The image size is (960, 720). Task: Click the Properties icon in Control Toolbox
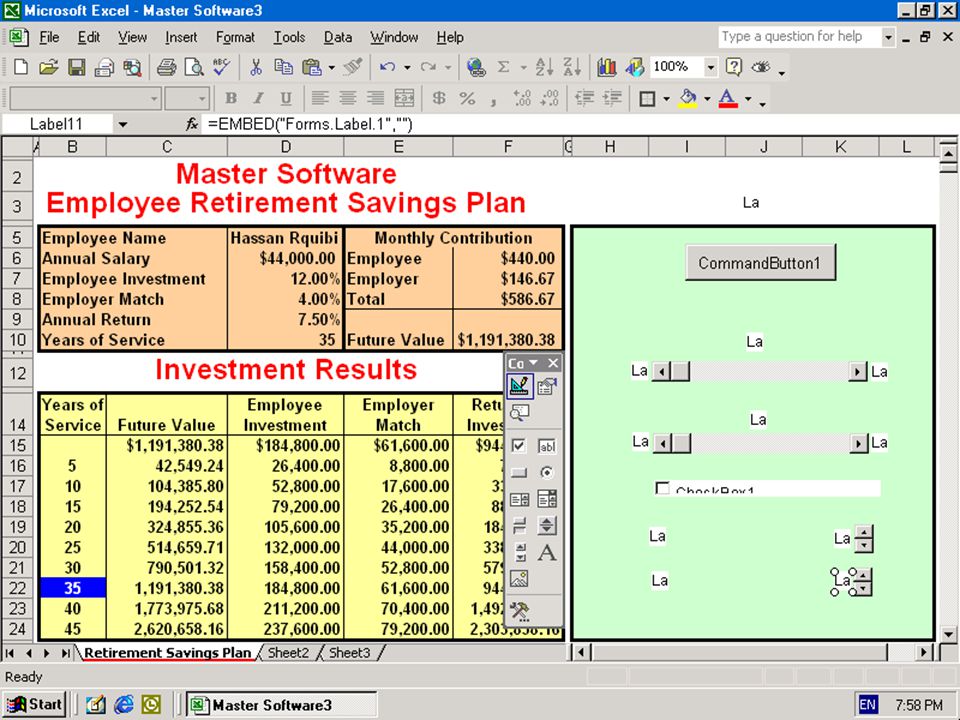pyautogui.click(x=547, y=386)
